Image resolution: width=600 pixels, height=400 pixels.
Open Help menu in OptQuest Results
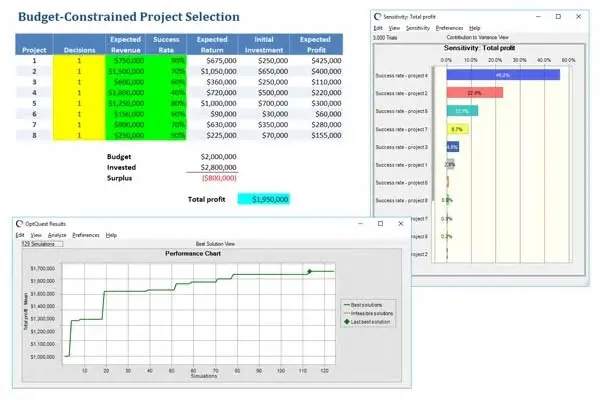[111, 235]
